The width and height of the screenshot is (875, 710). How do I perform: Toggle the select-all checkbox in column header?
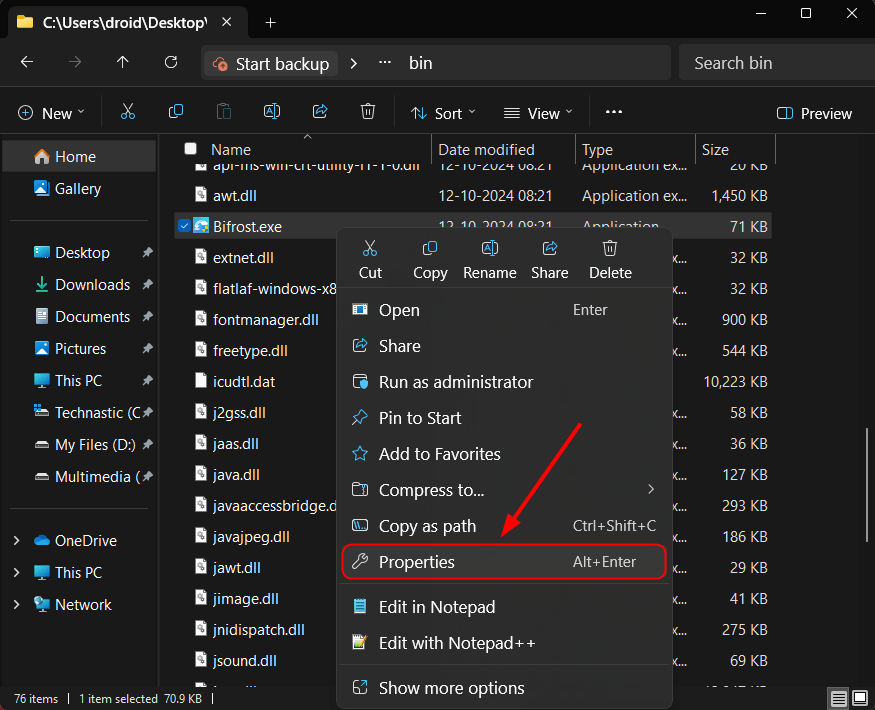pyautogui.click(x=191, y=149)
